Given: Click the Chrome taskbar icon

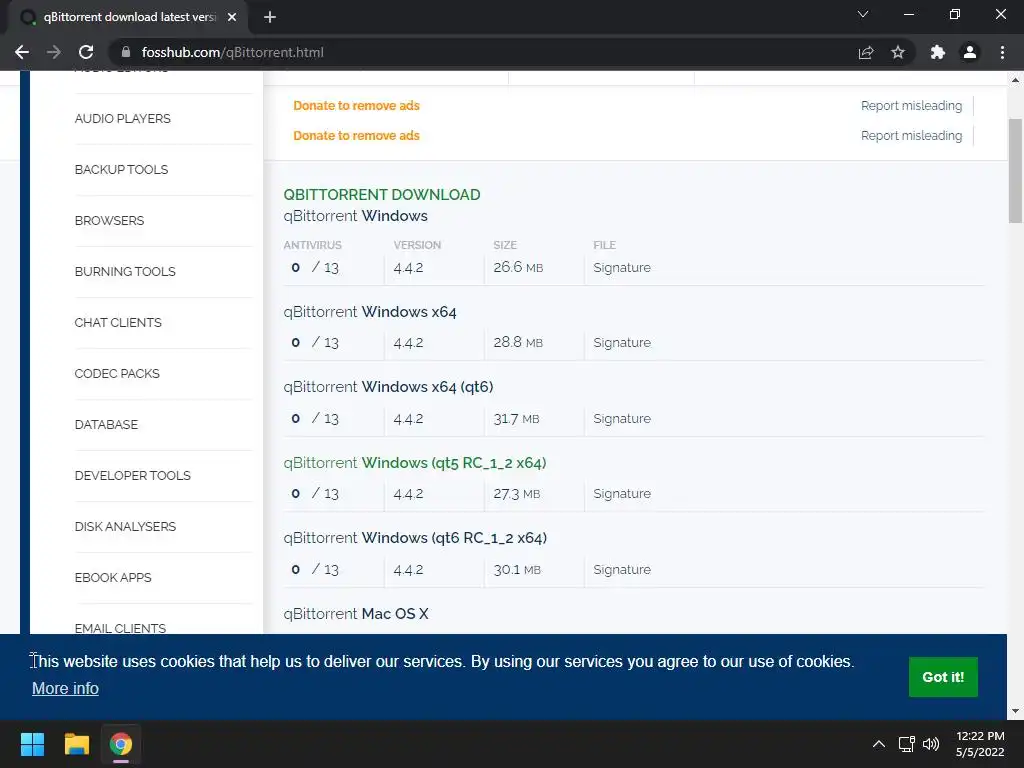Looking at the screenshot, I should click(x=121, y=744).
